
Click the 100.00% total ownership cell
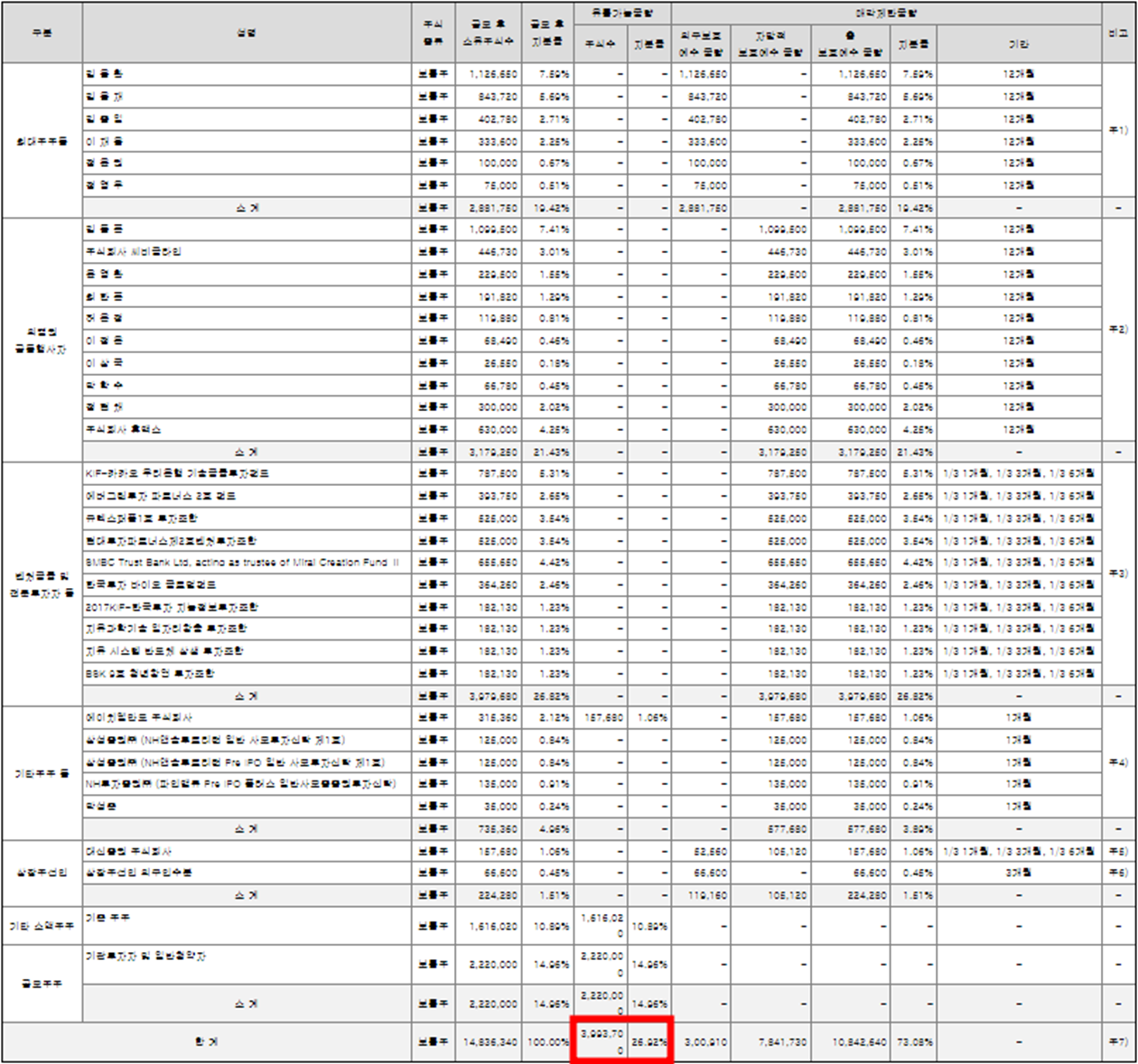coord(548,1042)
